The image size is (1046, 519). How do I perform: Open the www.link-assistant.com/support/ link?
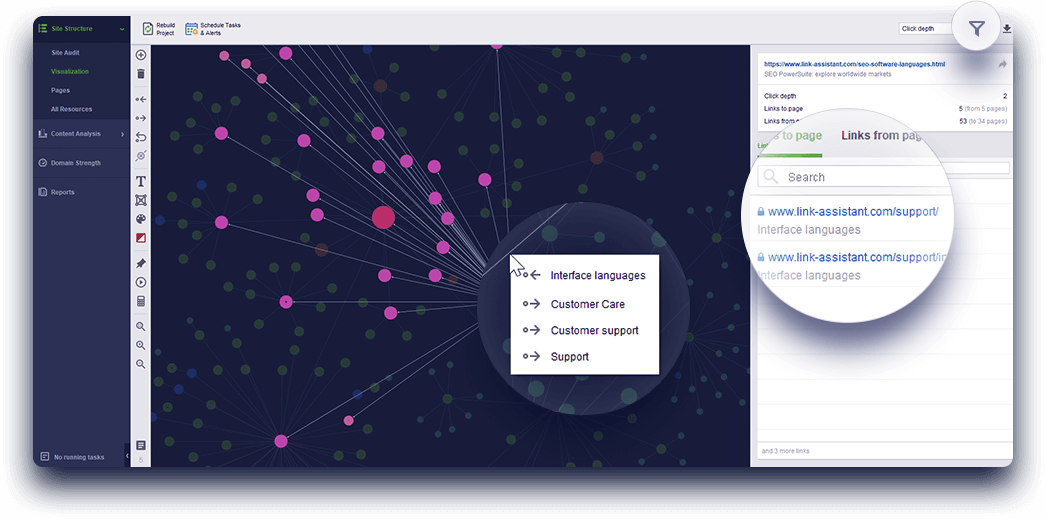[853, 211]
